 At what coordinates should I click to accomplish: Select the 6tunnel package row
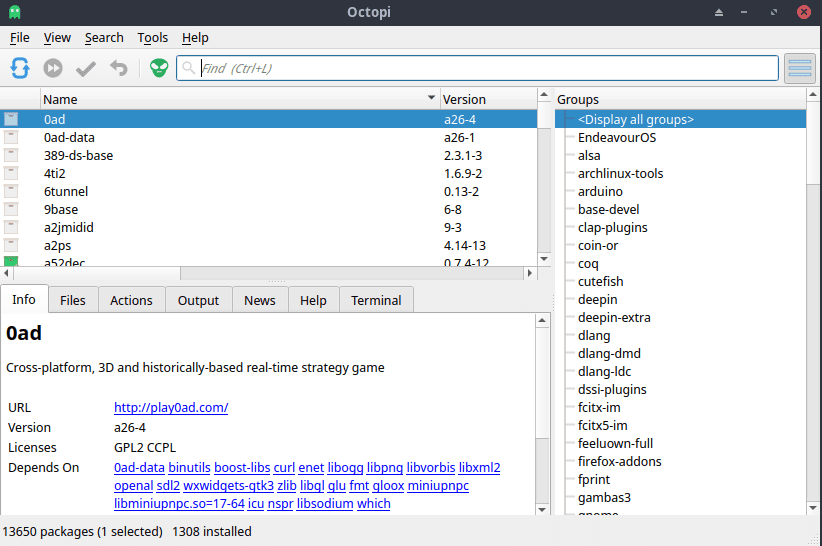pyautogui.click(x=268, y=191)
